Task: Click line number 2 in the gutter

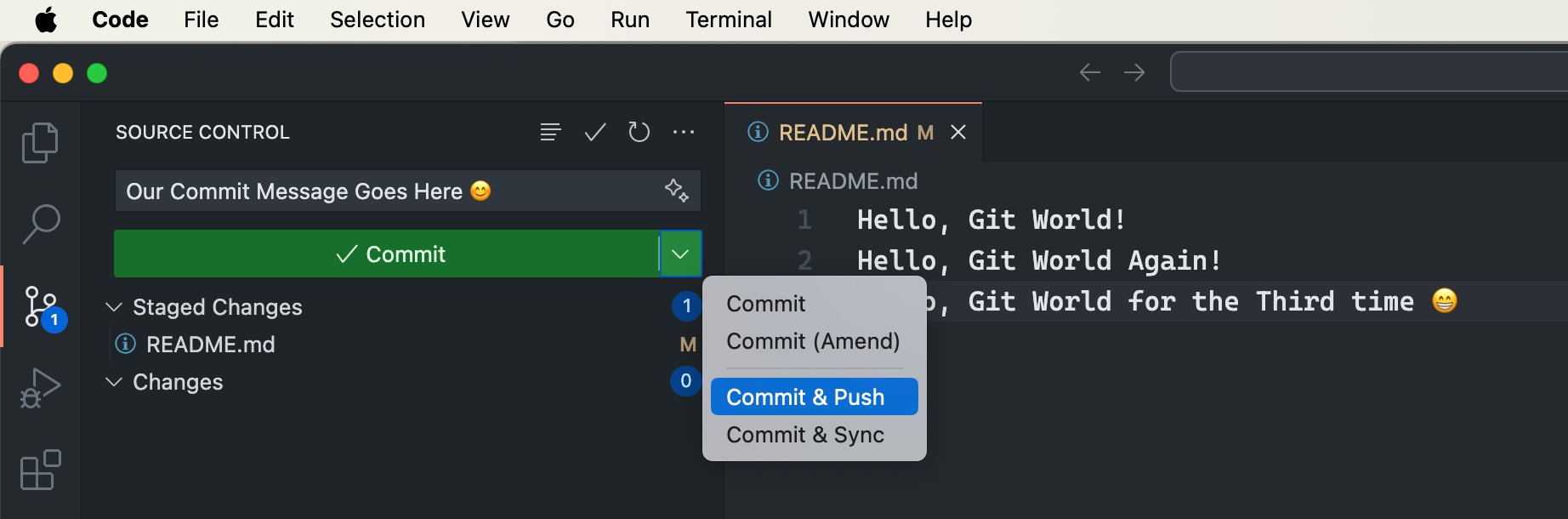Action: coord(804,260)
